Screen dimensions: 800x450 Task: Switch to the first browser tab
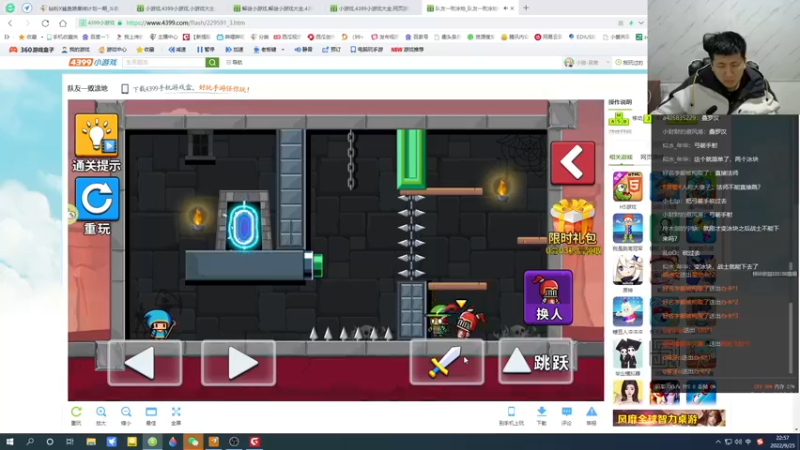tap(82, 8)
